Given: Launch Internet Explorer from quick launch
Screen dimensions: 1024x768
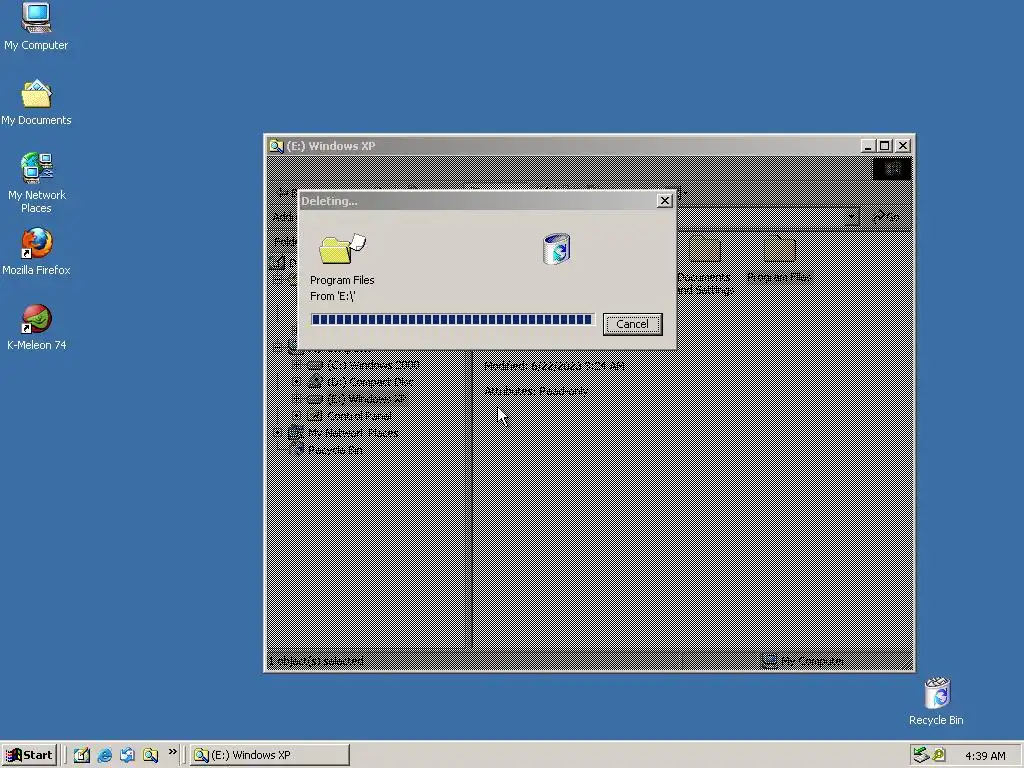Looking at the screenshot, I should point(104,755).
